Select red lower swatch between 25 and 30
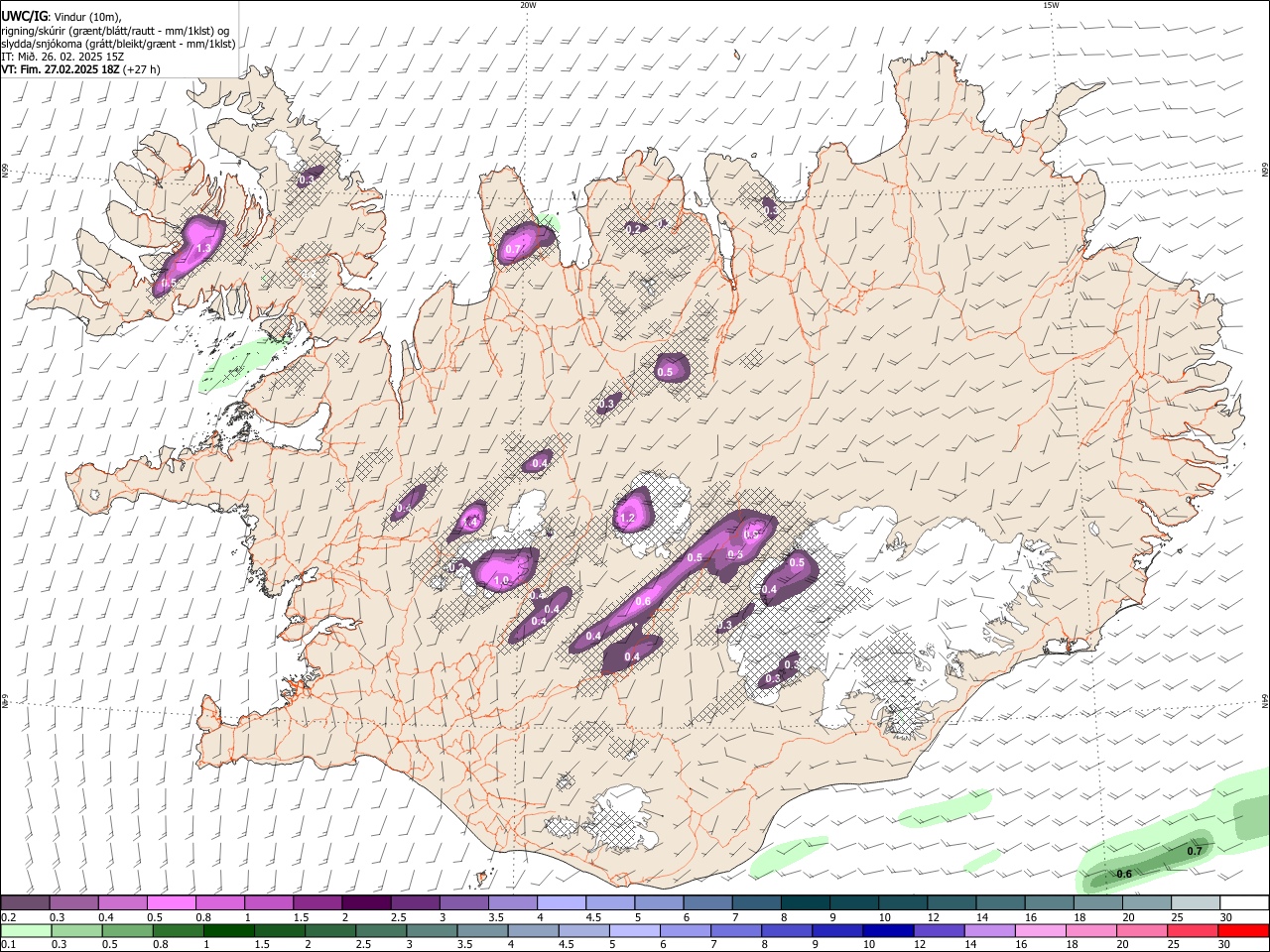 click(x=1193, y=931)
